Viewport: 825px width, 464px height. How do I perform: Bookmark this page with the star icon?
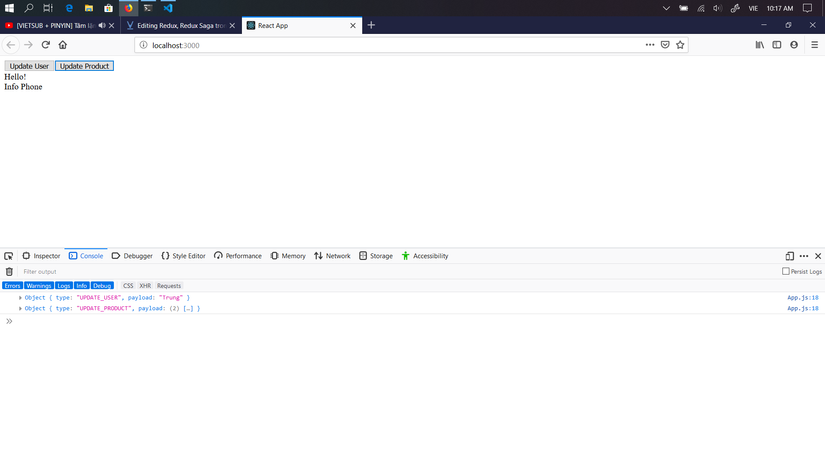[680, 45]
